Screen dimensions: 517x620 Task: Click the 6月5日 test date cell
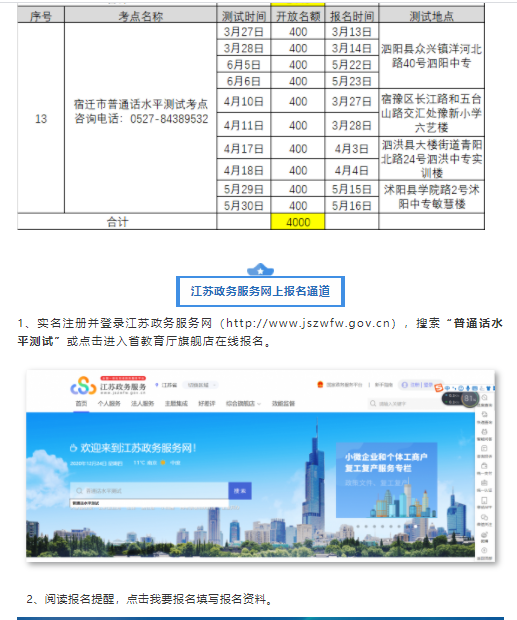click(243, 64)
